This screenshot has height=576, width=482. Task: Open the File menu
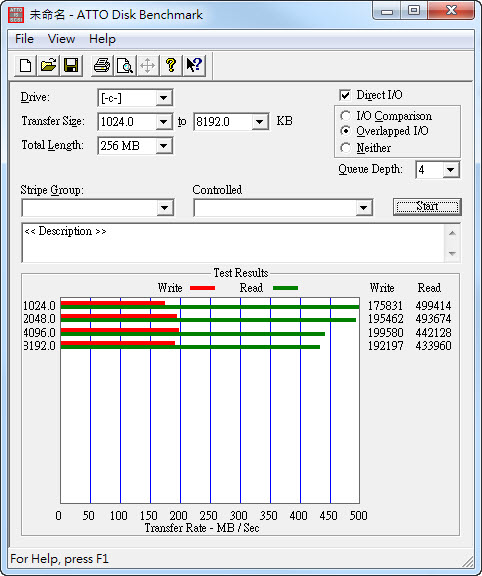[24, 39]
